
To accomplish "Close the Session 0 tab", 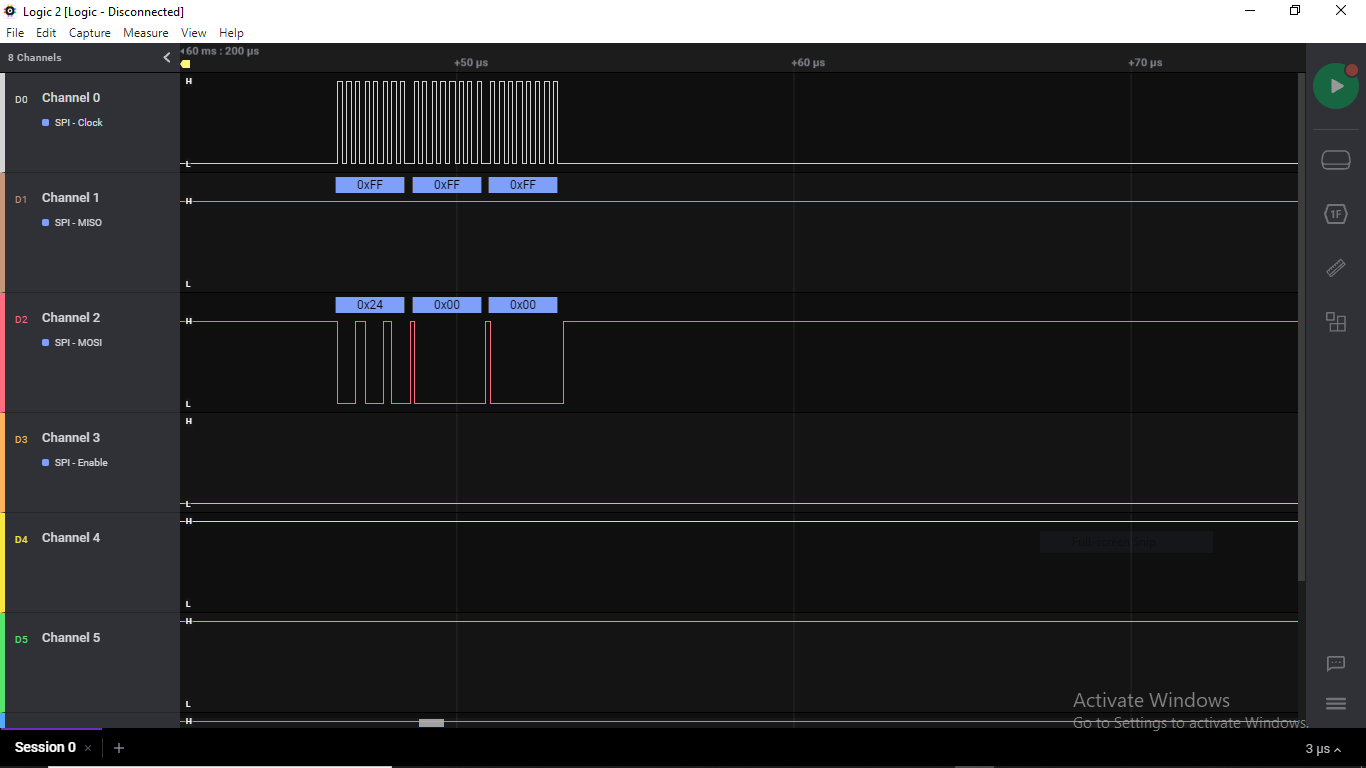I will 88,748.
